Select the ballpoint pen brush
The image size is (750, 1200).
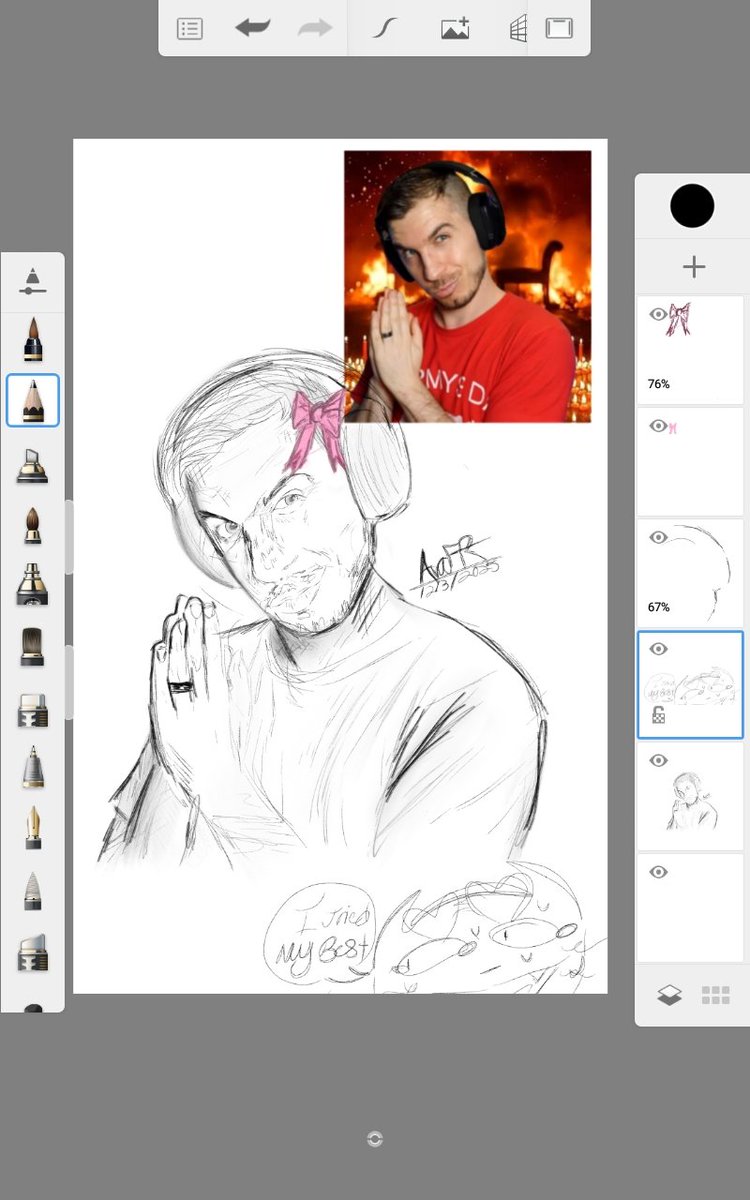33,768
